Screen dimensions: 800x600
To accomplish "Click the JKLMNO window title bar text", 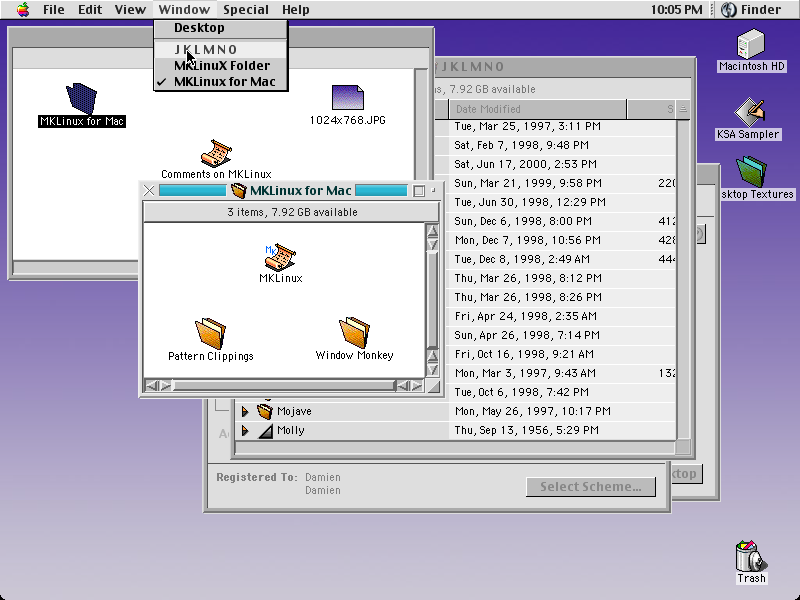I will [473, 67].
